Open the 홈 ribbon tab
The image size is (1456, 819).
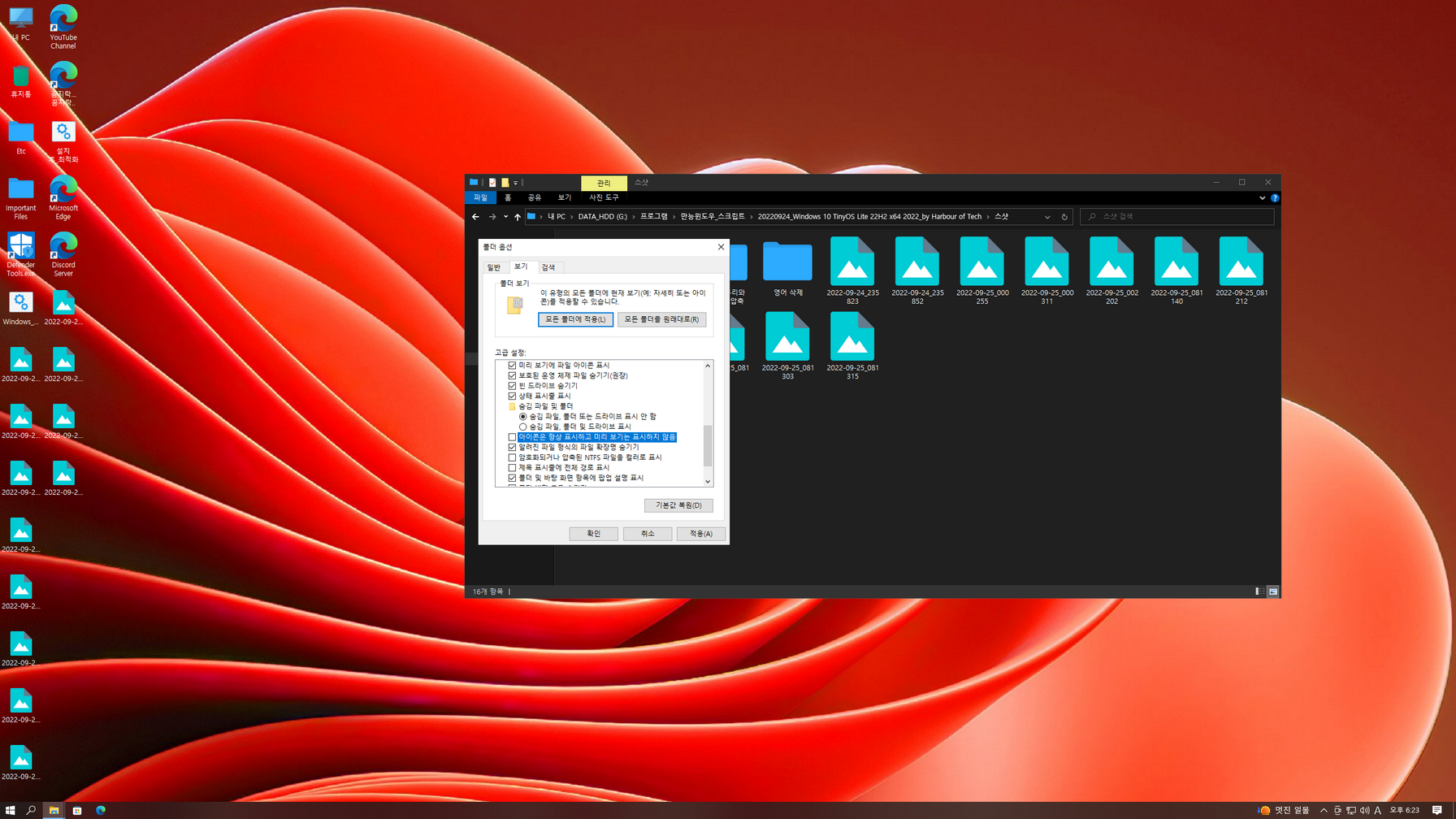[x=508, y=197]
